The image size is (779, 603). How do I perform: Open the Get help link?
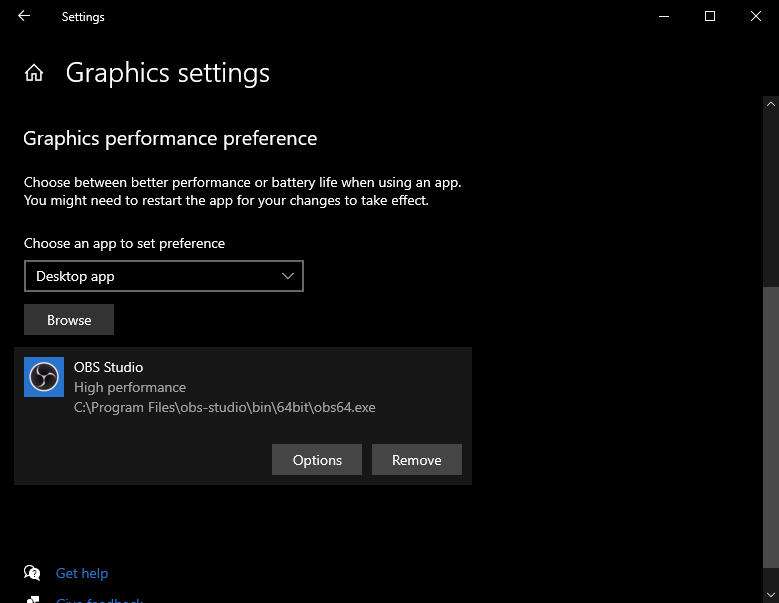(82, 573)
